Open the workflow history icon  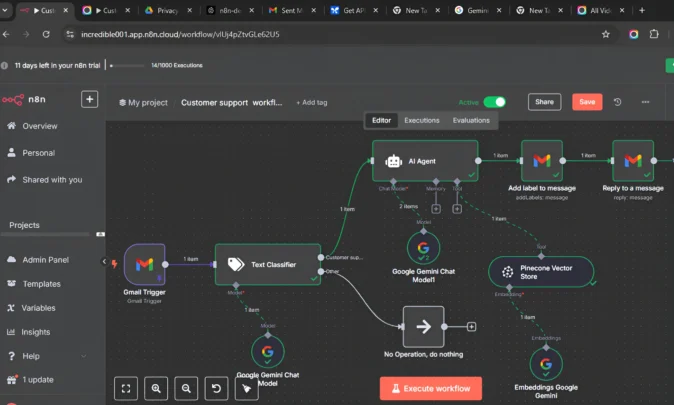[618, 102]
